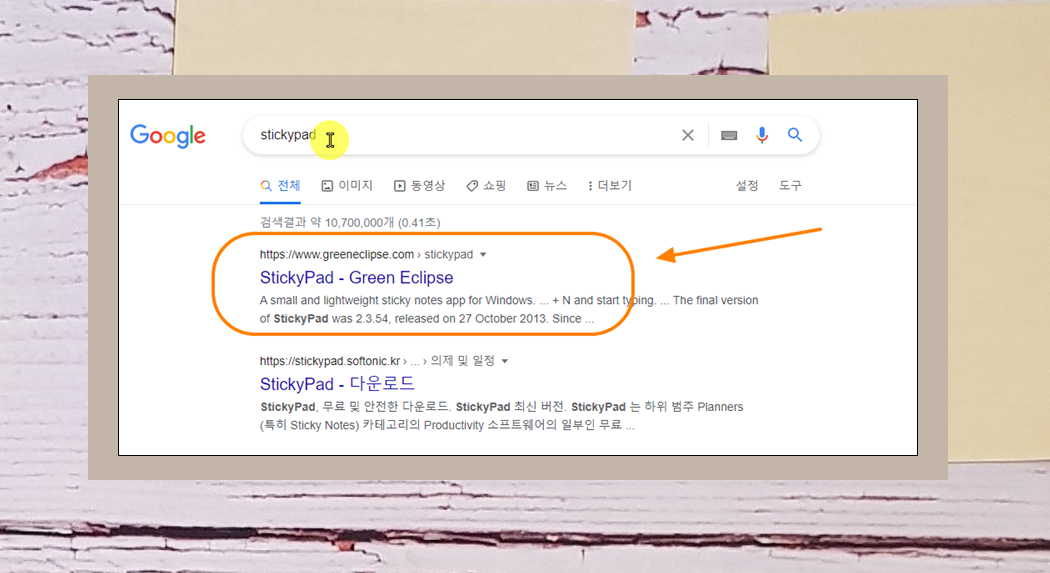This screenshot has height=573, width=1050.
Task: Expand the dropdown arrow beside greeneclipse.com URL
Action: pos(483,254)
